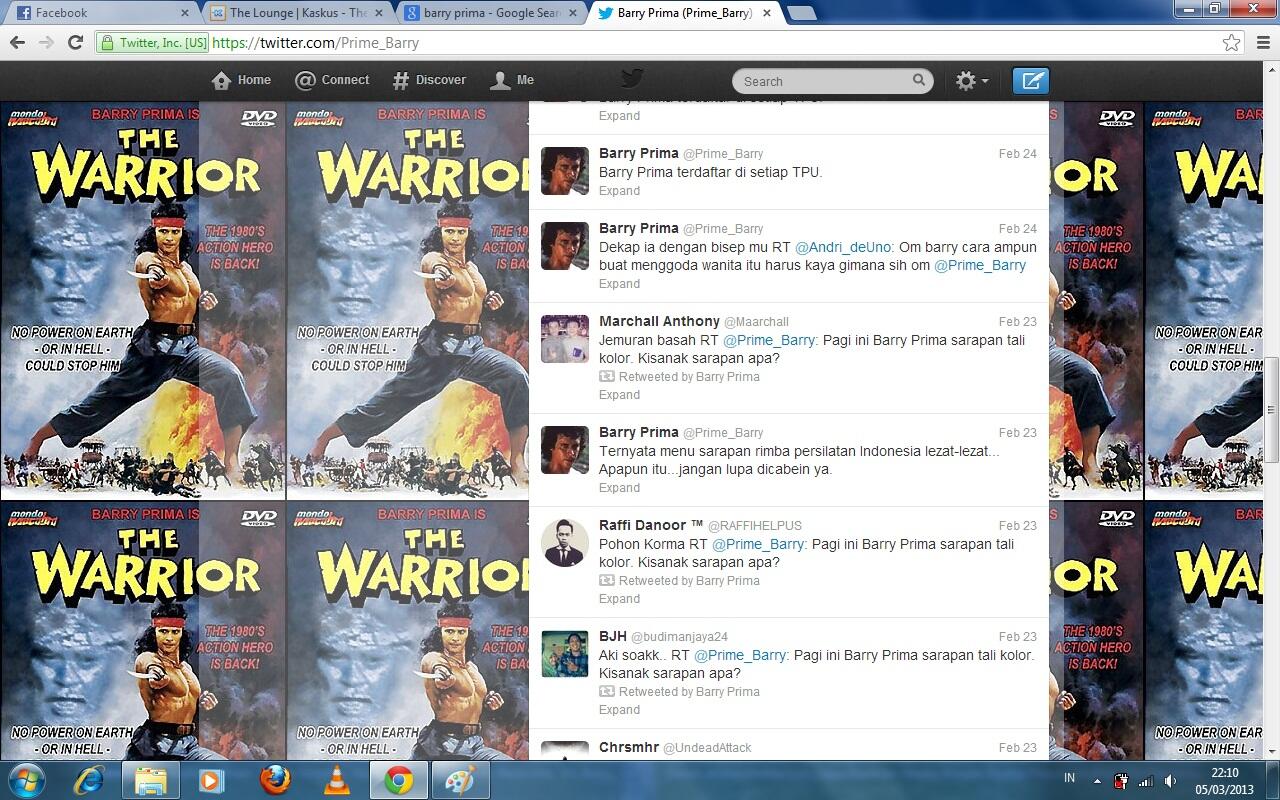Screen dimensions: 1280x800
Task: Compose a new tweet
Action: point(1030,80)
